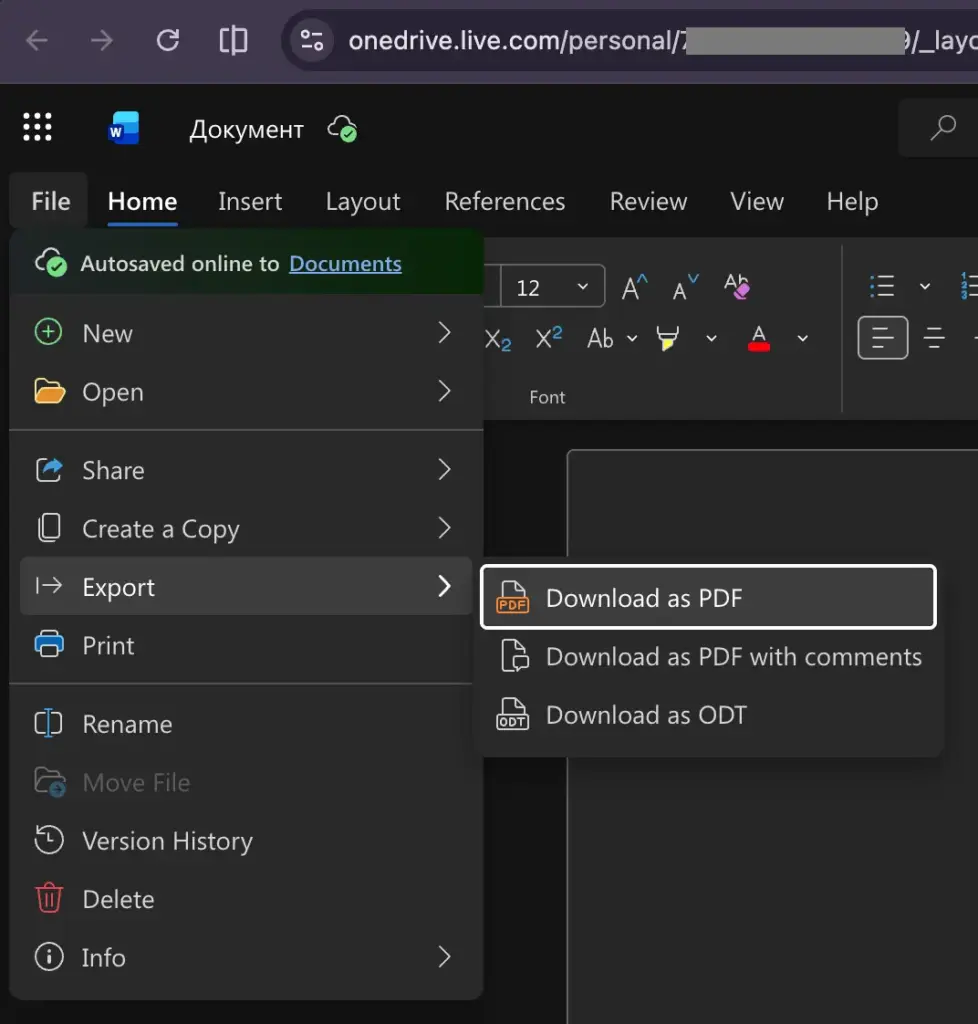This screenshot has width=978, height=1024.
Task: Apply superscript formatting
Action: tap(548, 338)
